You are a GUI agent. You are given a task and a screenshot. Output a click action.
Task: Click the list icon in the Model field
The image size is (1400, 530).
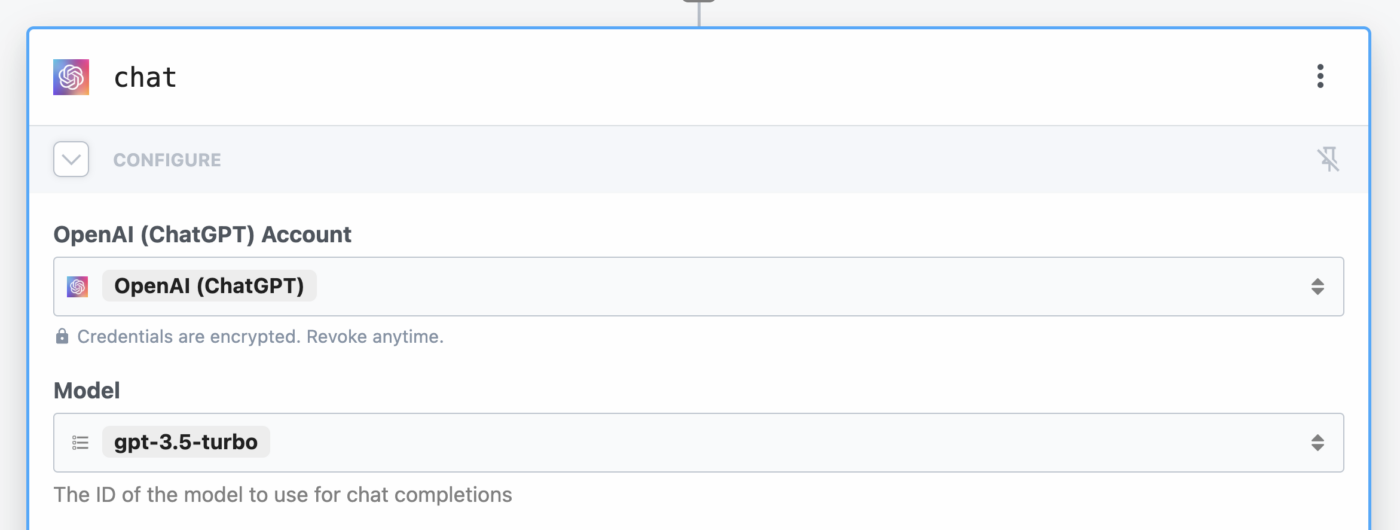[x=81, y=443]
